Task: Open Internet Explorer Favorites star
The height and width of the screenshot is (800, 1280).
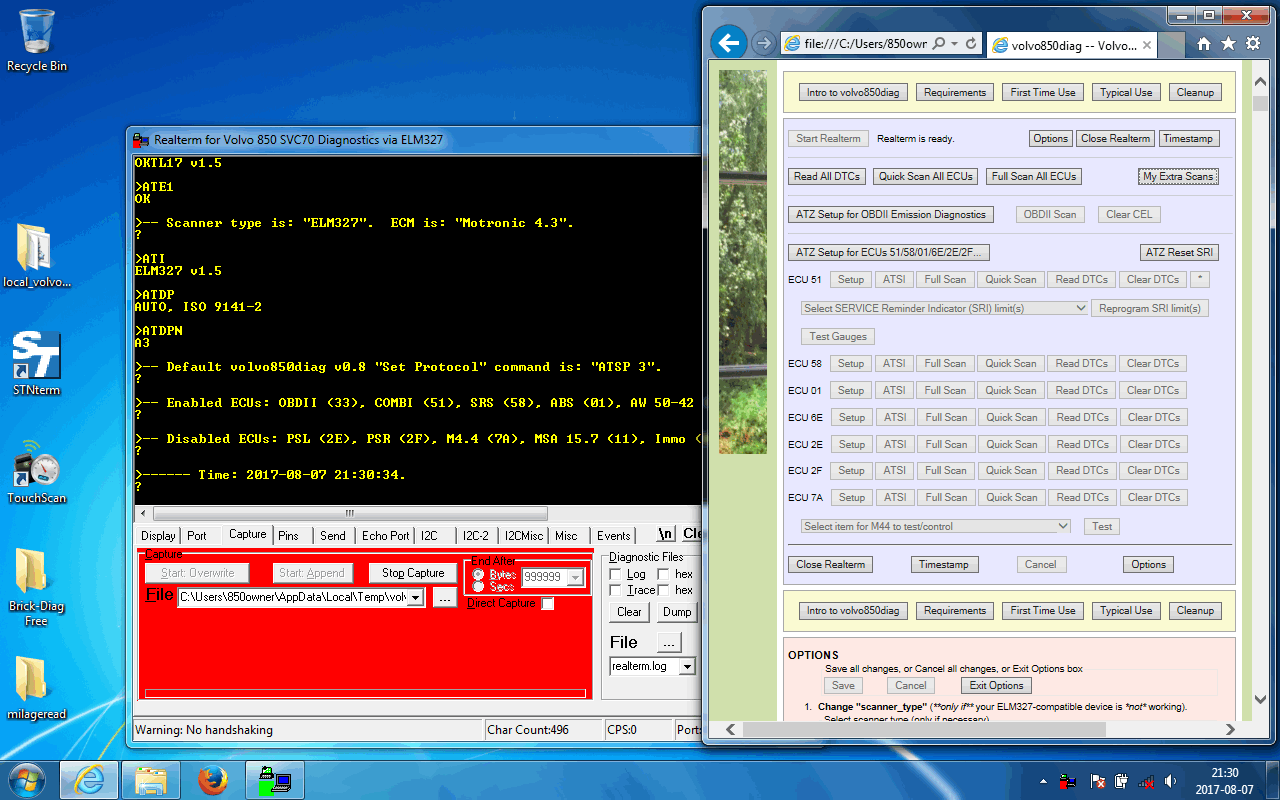Action: coord(1228,44)
